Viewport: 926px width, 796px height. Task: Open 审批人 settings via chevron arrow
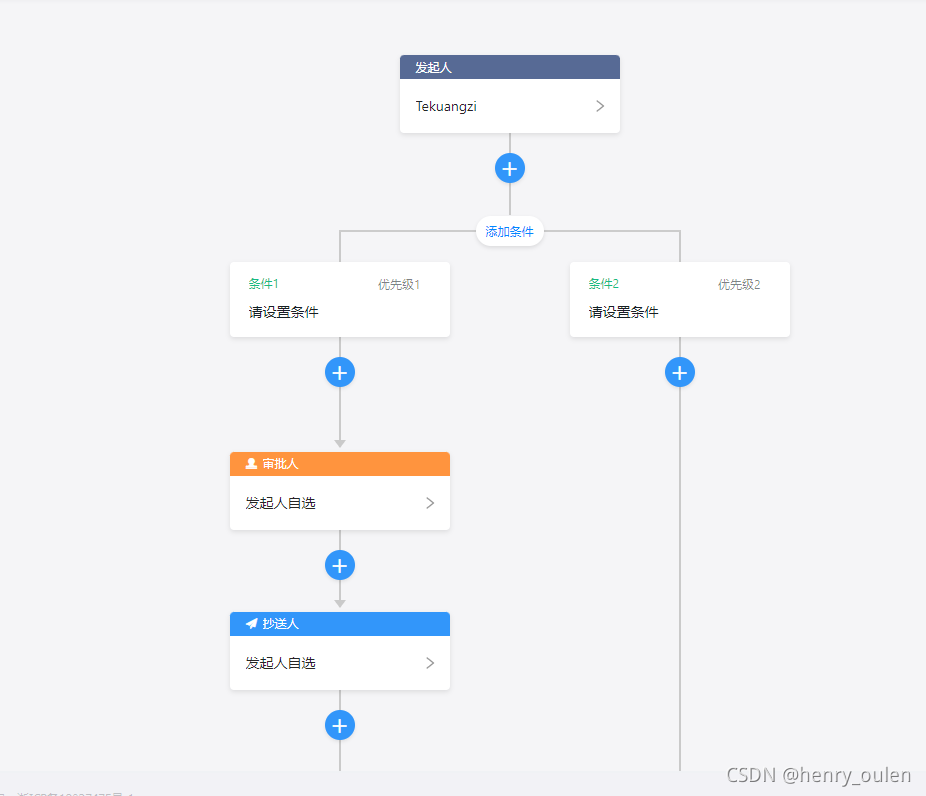430,503
